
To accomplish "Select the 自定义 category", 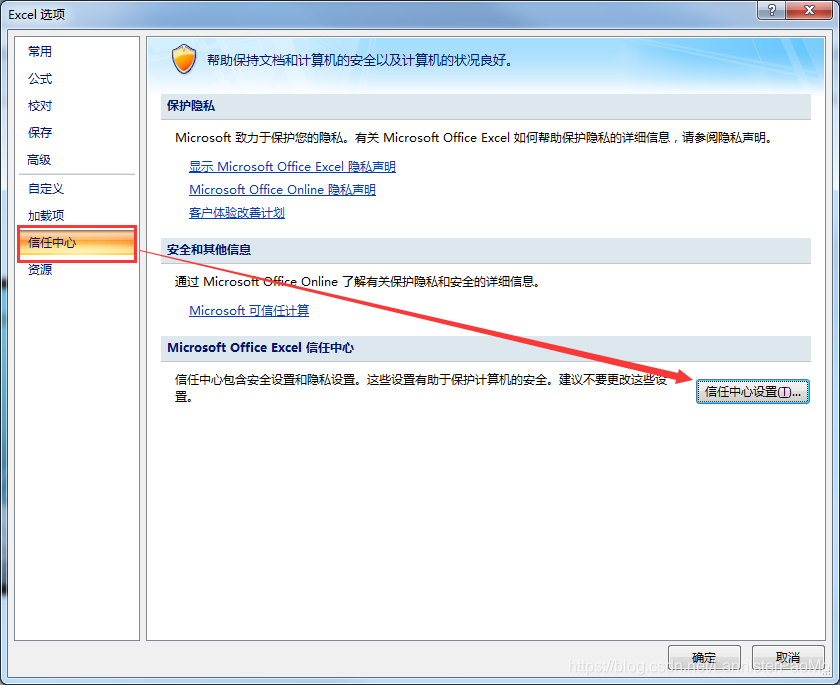I will point(46,189).
